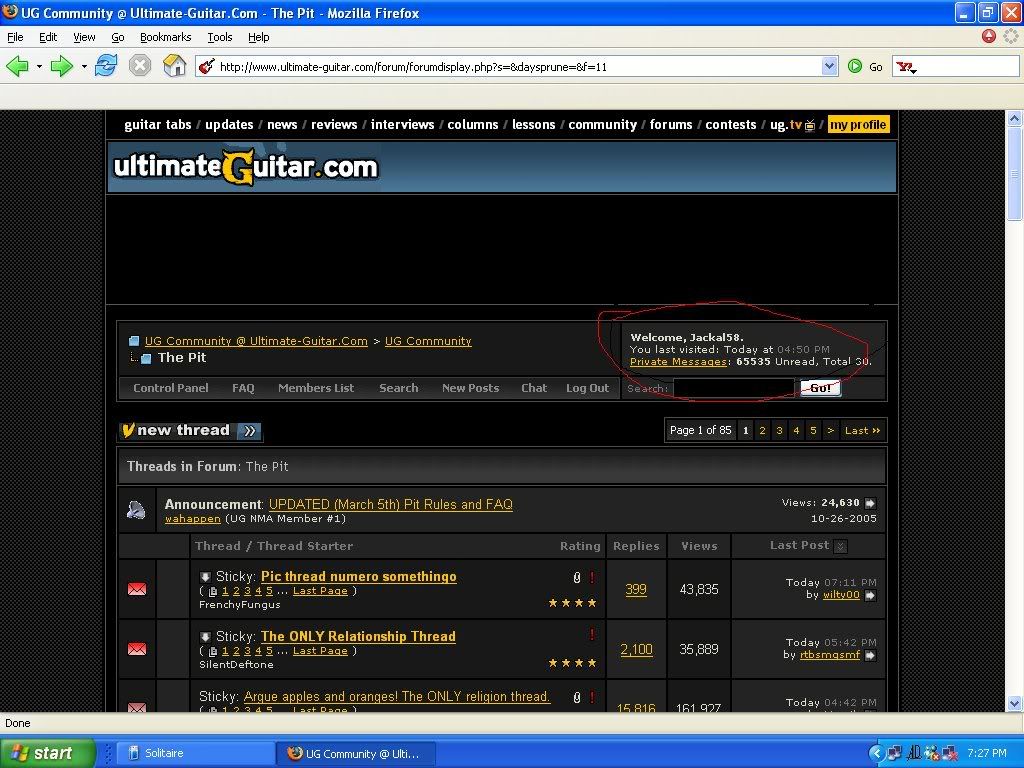Go to page 2 of the thread list
The image size is (1024, 768).
[x=762, y=430]
